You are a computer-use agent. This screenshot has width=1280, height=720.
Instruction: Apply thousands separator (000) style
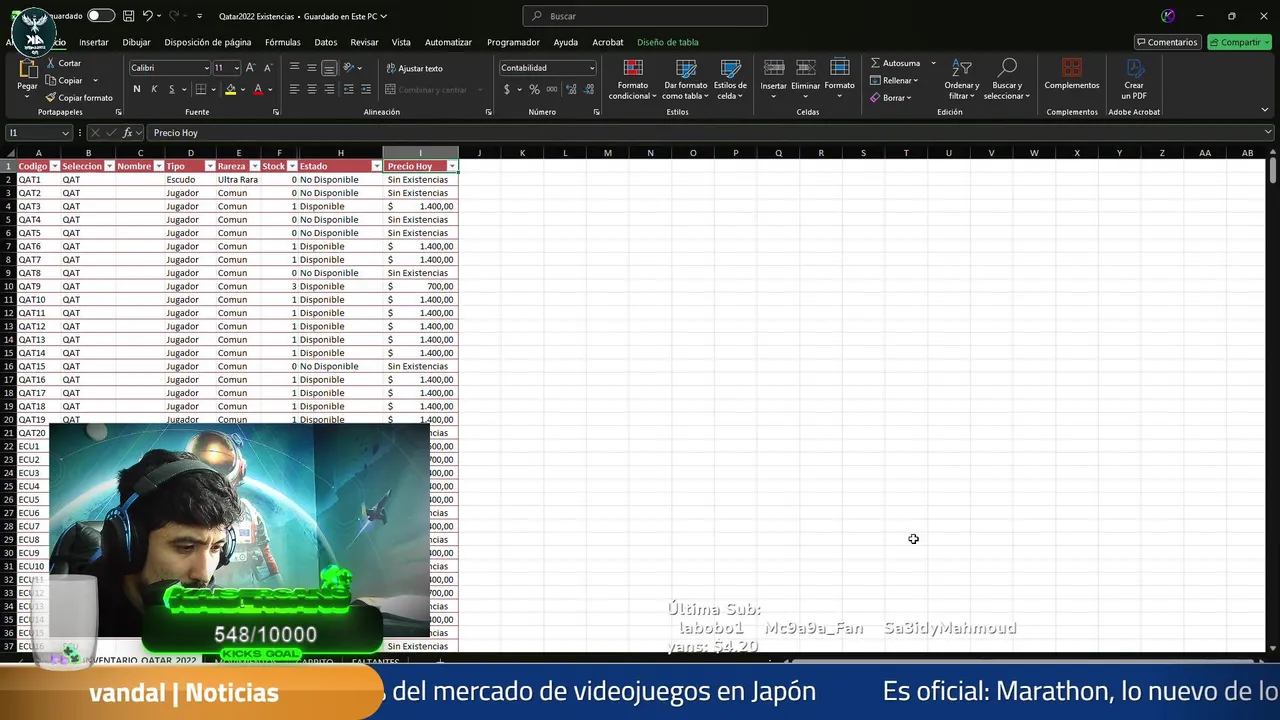click(552, 89)
